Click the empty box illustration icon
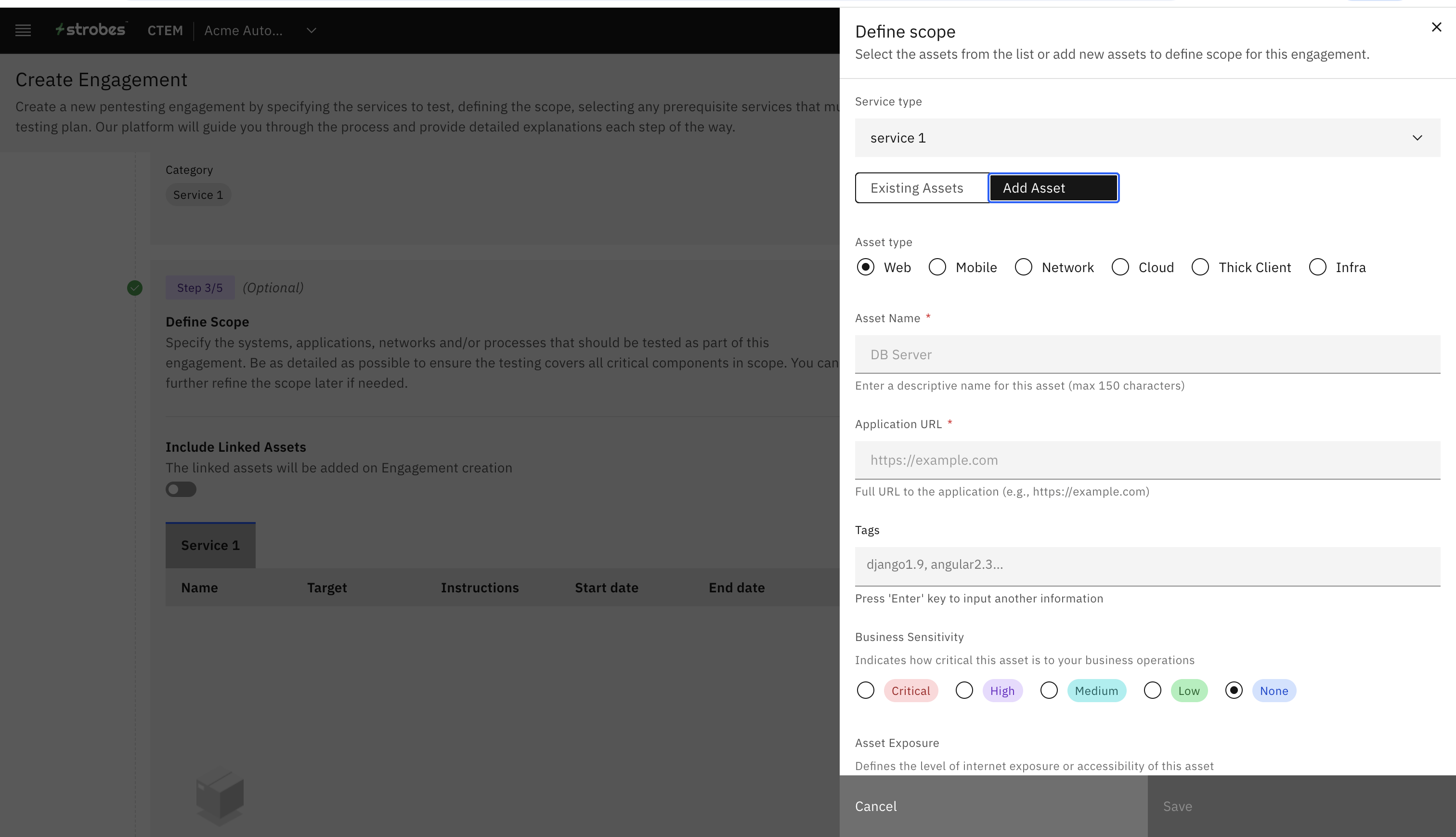 coord(220,797)
